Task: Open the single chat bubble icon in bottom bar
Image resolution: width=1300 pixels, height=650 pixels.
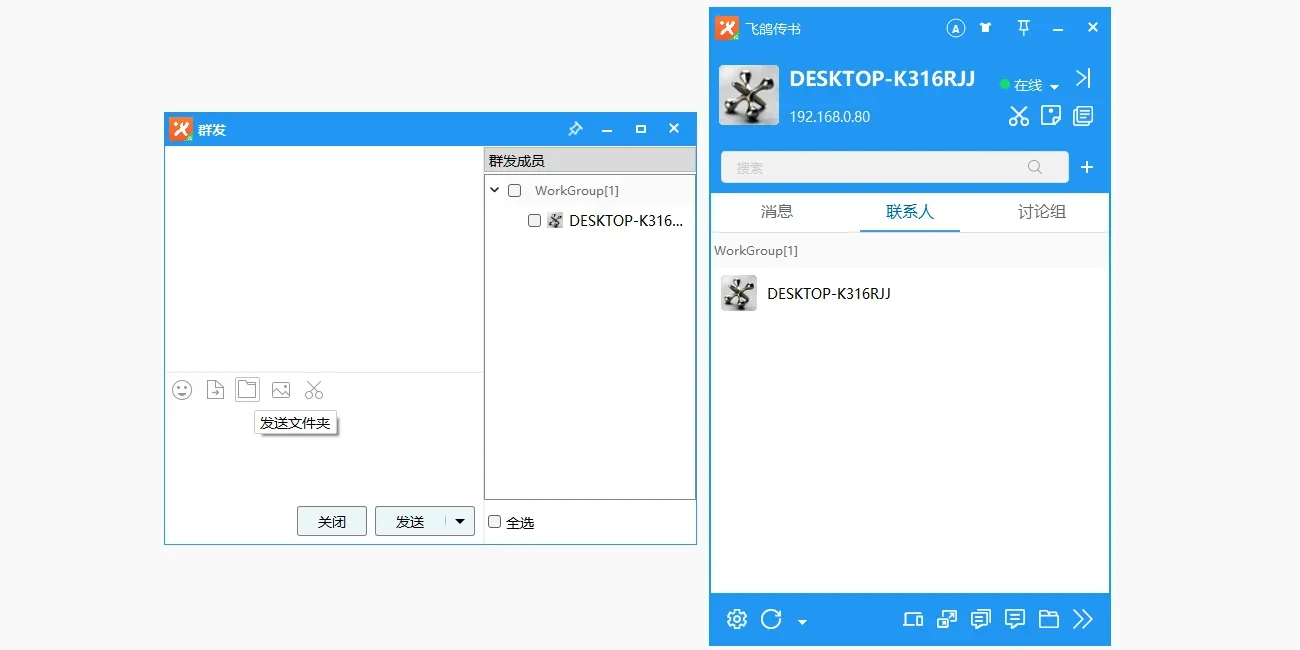Action: click(x=1015, y=619)
